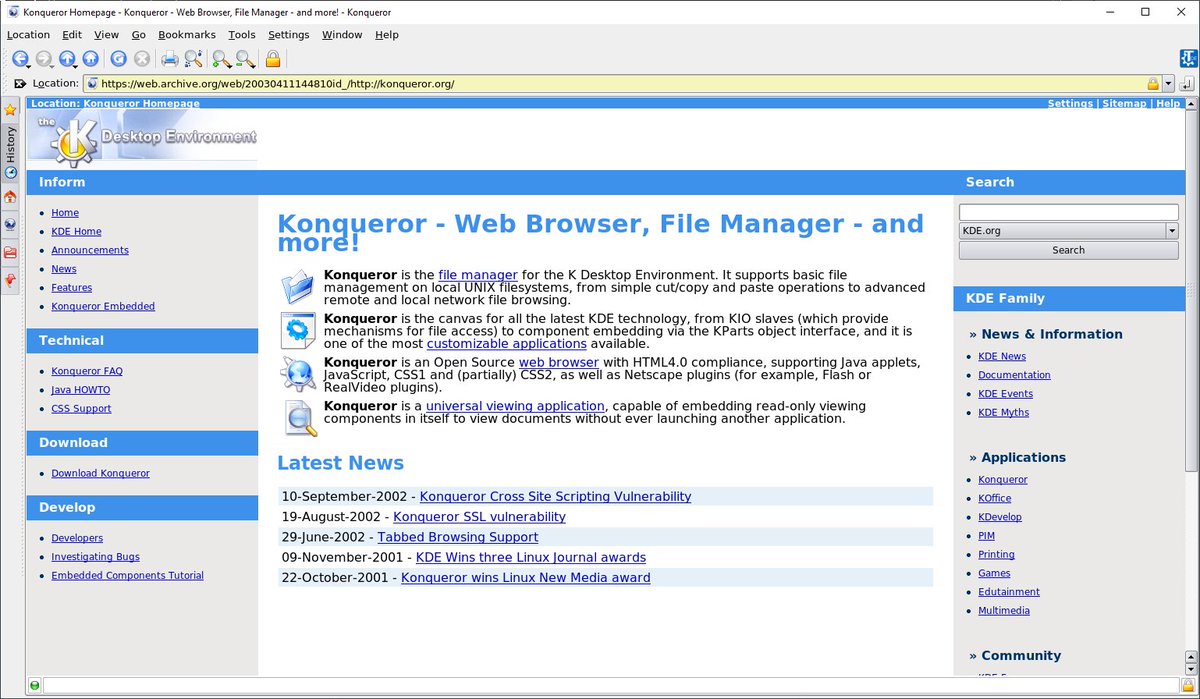Open the KDE.org search scope combo box
This screenshot has height=699, width=1200.
point(1068,231)
